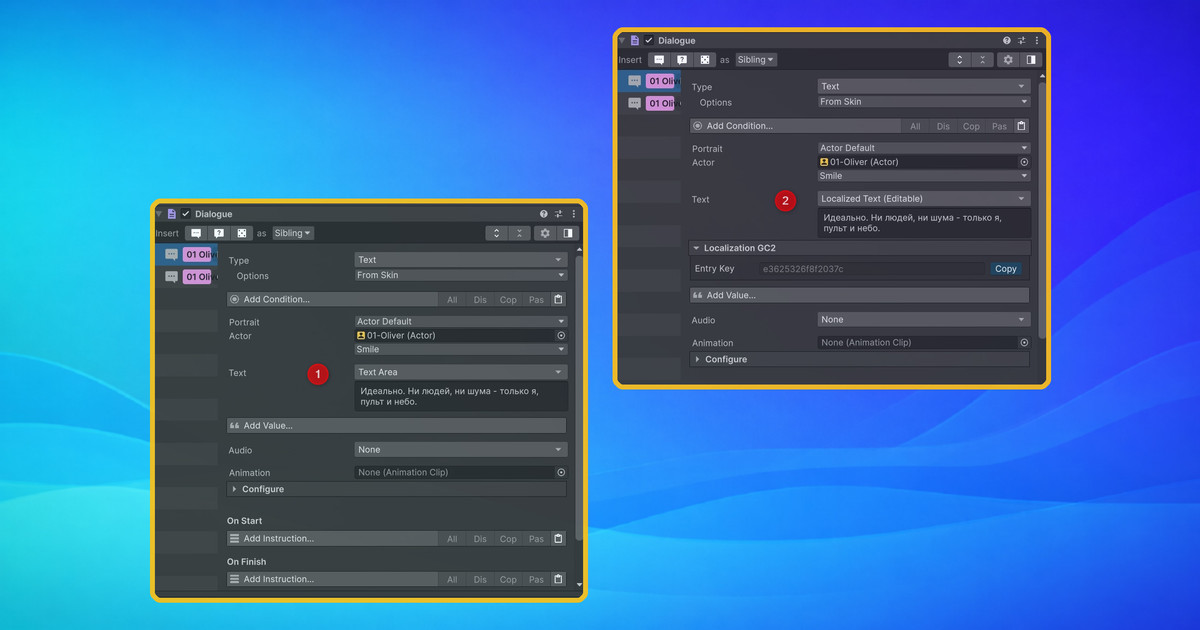
Task: Insert a text node in left Dialogue panel
Action: 196,233
